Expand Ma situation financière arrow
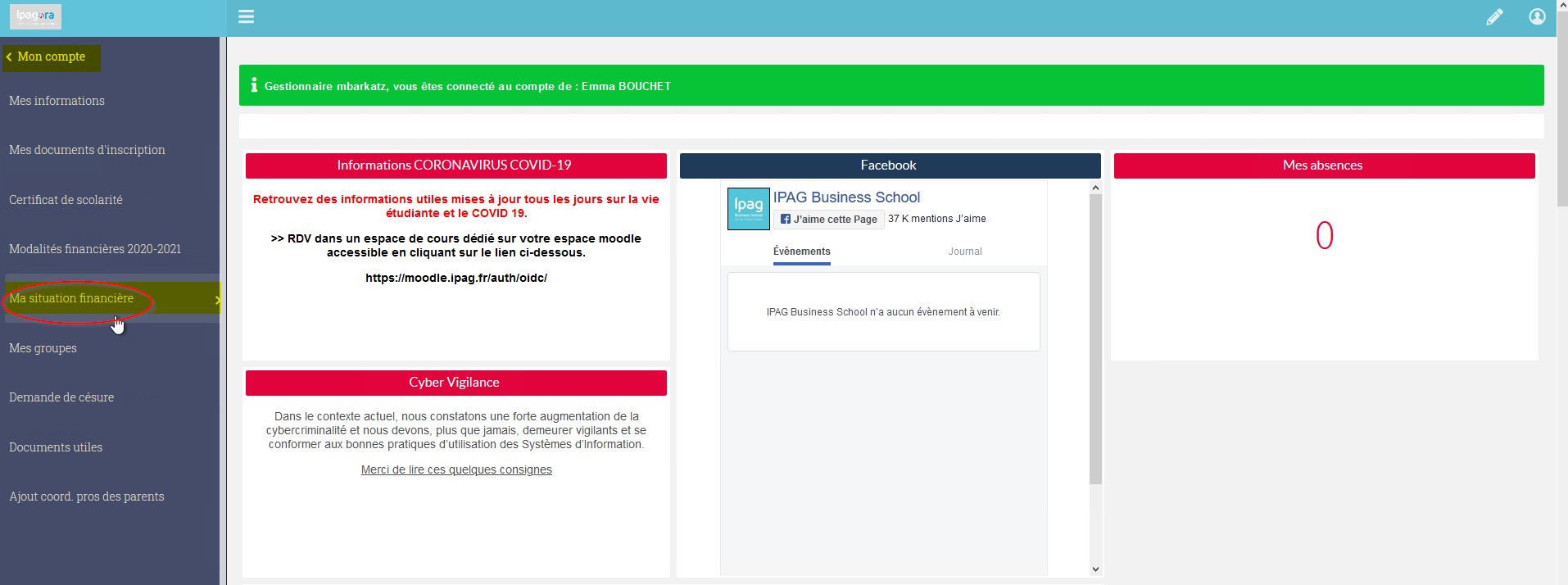 click(x=217, y=300)
